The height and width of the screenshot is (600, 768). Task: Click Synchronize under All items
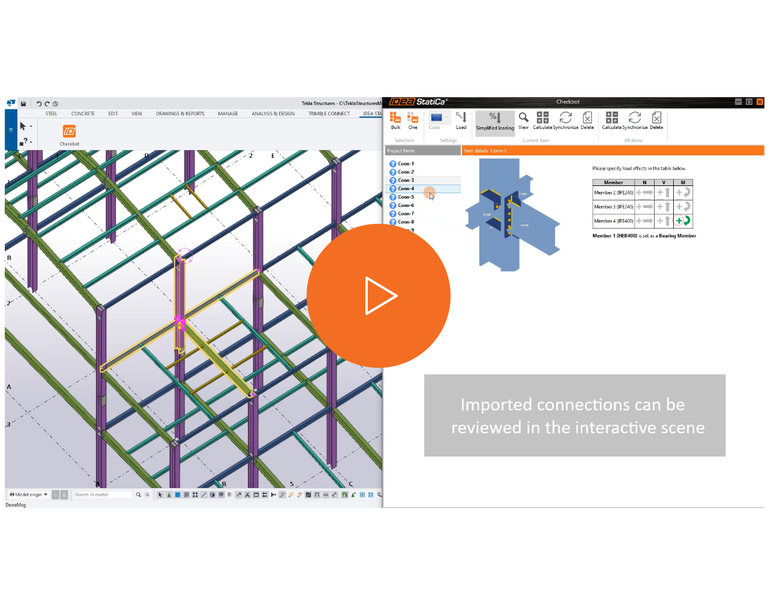pyautogui.click(x=635, y=120)
